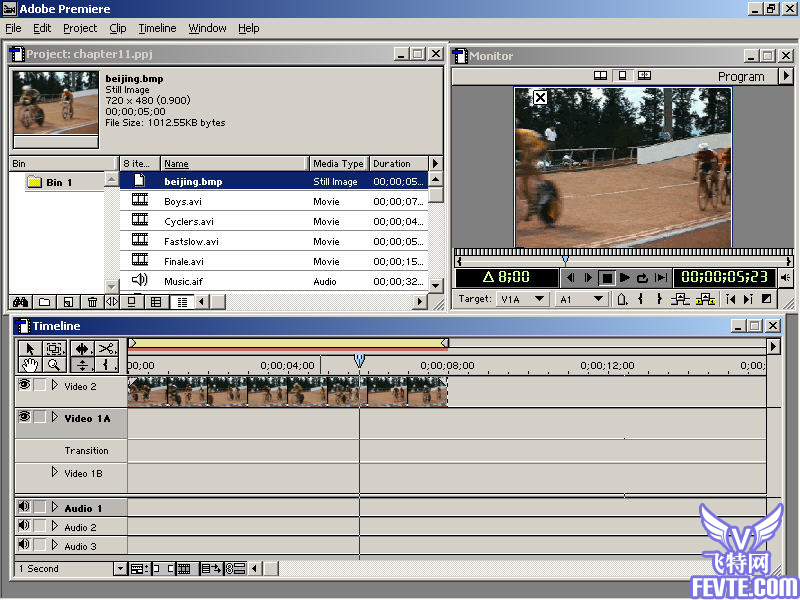Expand the Audio 1 track triangle

coord(55,507)
